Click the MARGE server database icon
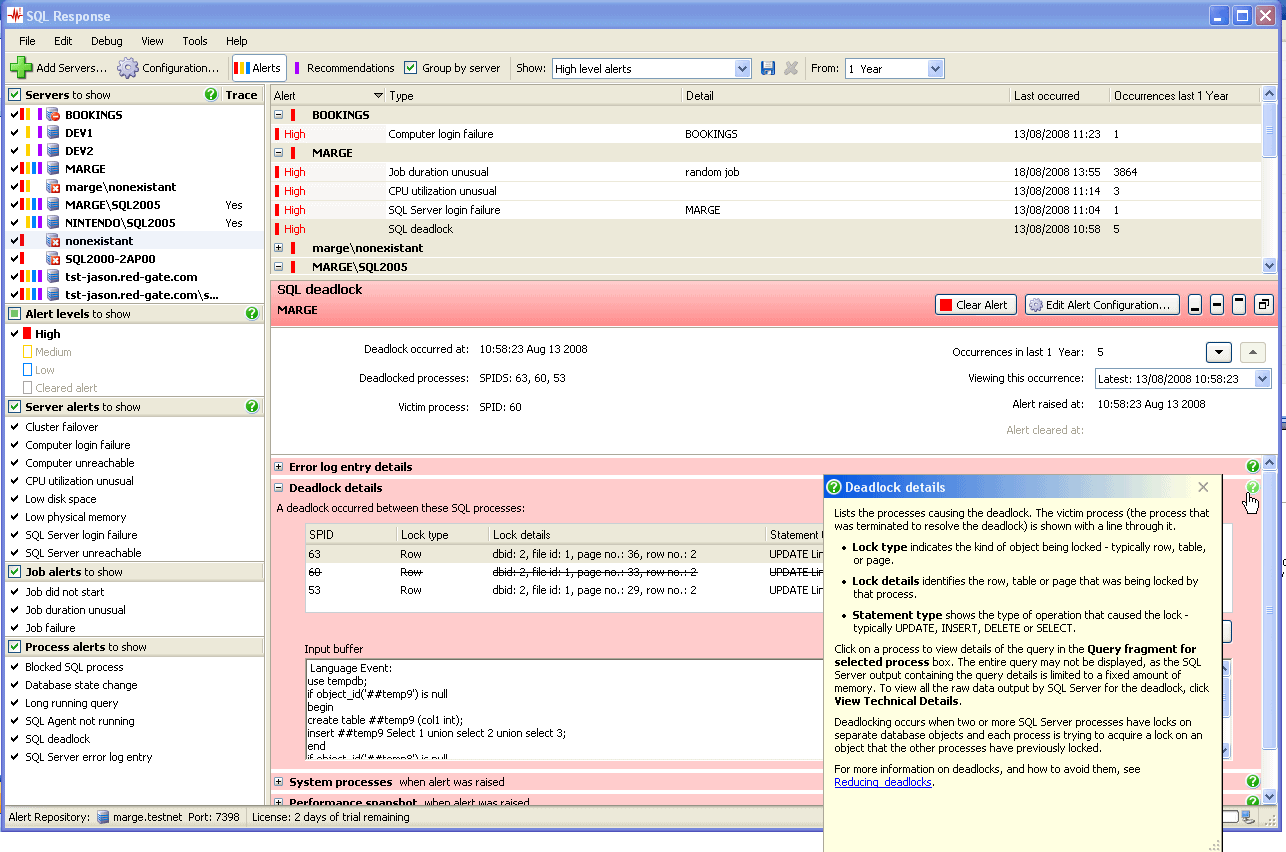Image resolution: width=1286 pixels, height=852 pixels. (53, 169)
